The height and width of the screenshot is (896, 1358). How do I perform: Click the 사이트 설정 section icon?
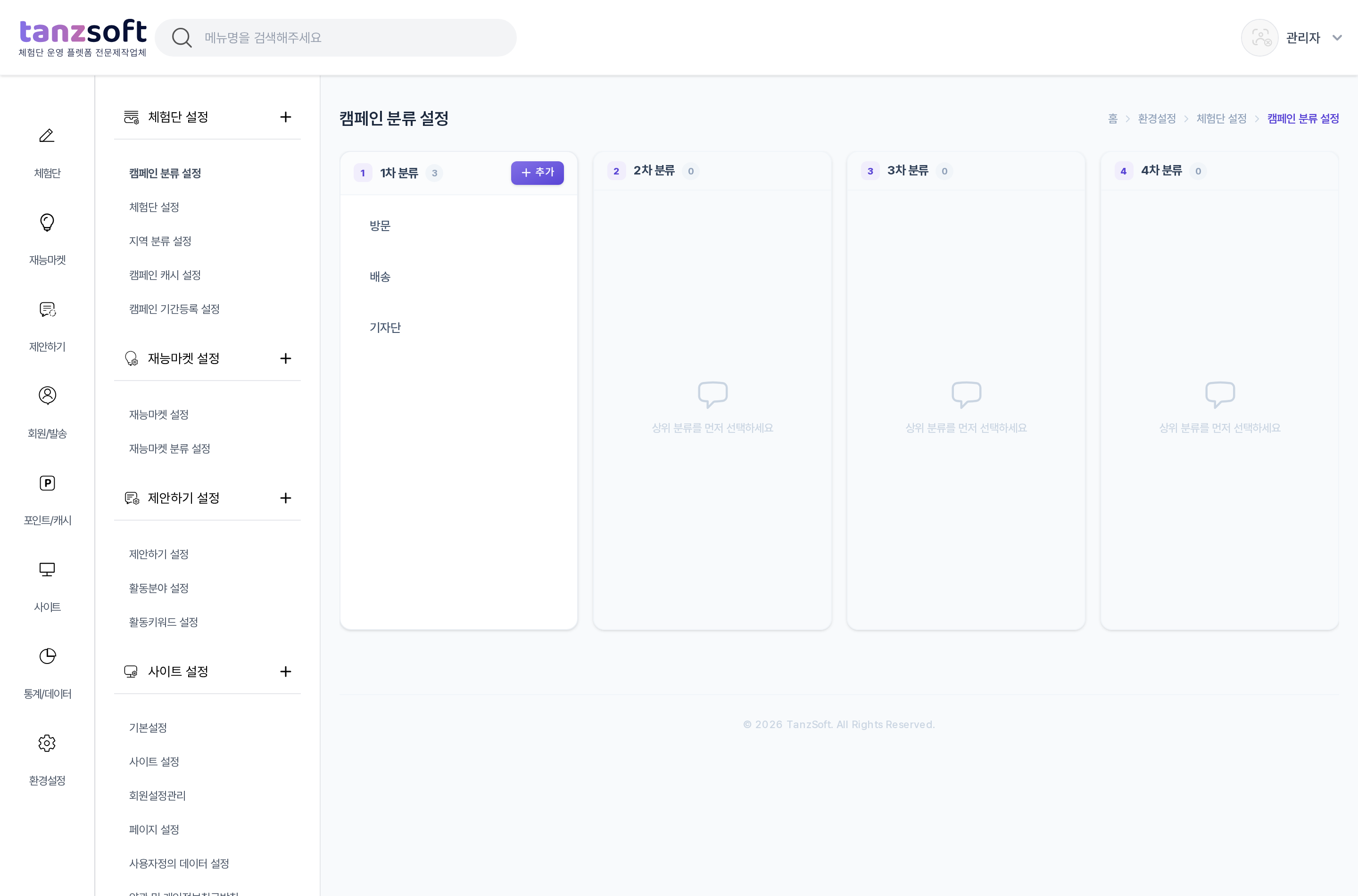click(132, 672)
